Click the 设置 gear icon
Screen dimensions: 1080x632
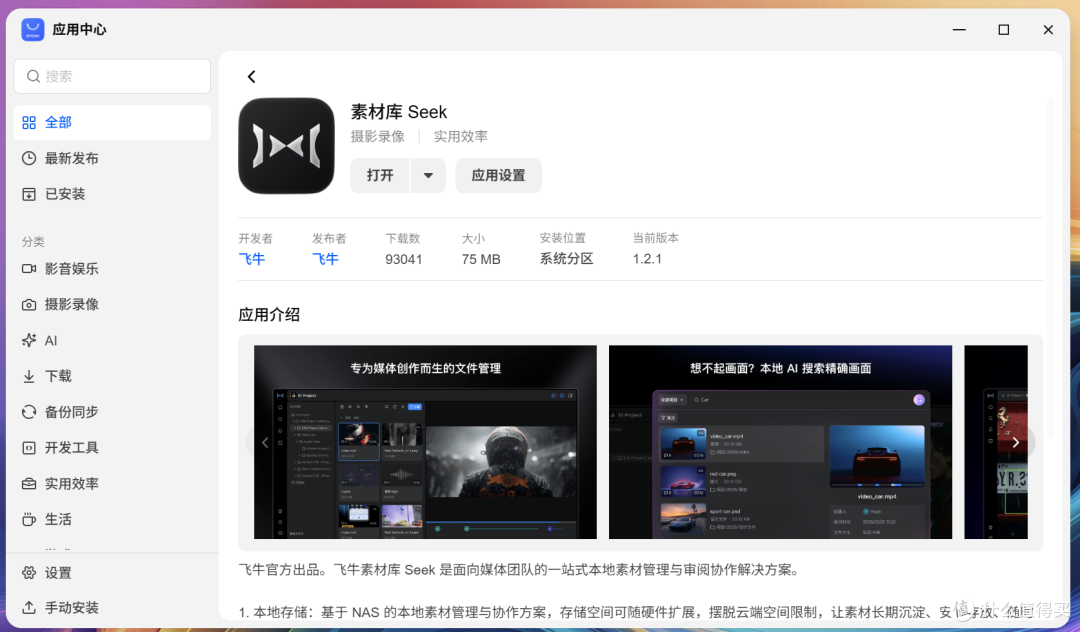(x=29, y=573)
